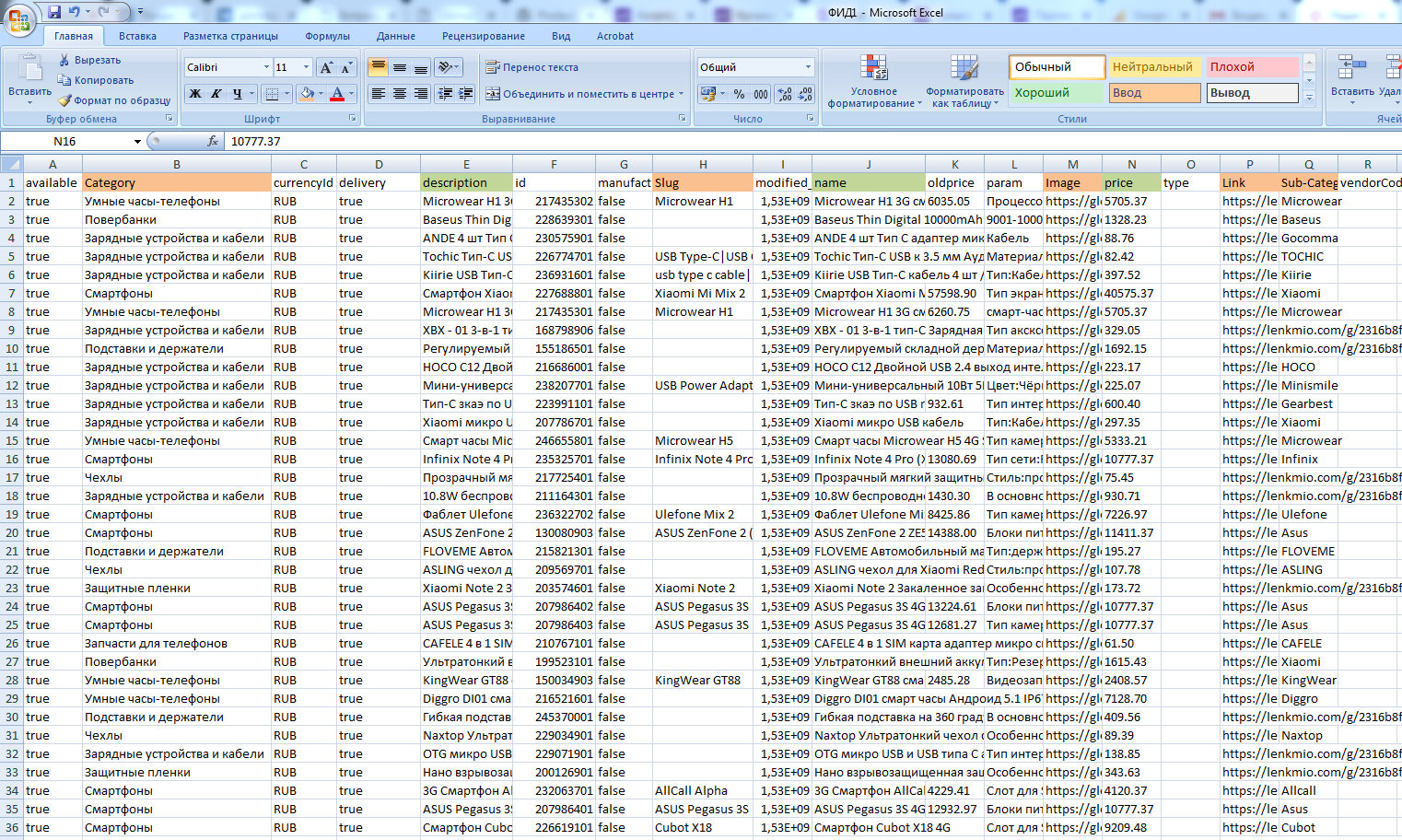Undo the last action

75,12
